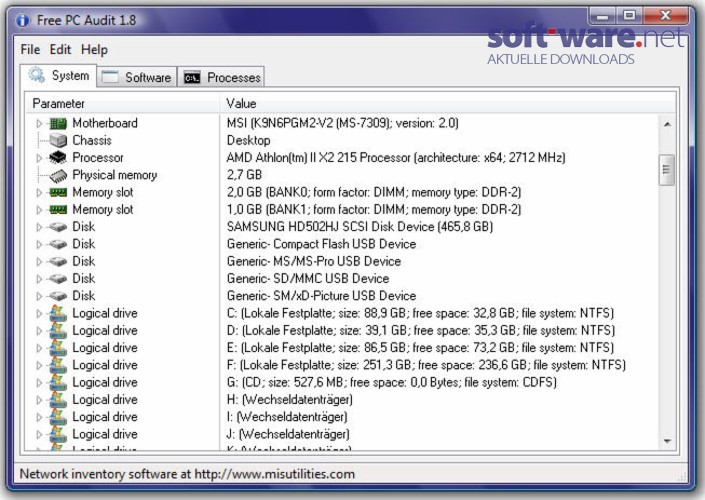This screenshot has height=500, width=705.
Task: Expand the BANK1 Memory slot node
Action: coord(39,210)
